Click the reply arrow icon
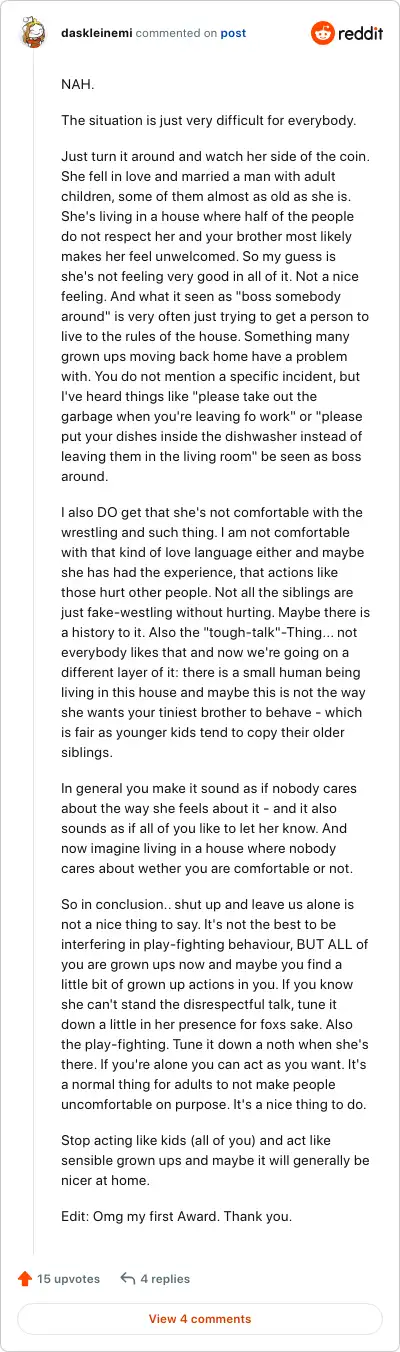400x1352 pixels. click(x=127, y=1278)
